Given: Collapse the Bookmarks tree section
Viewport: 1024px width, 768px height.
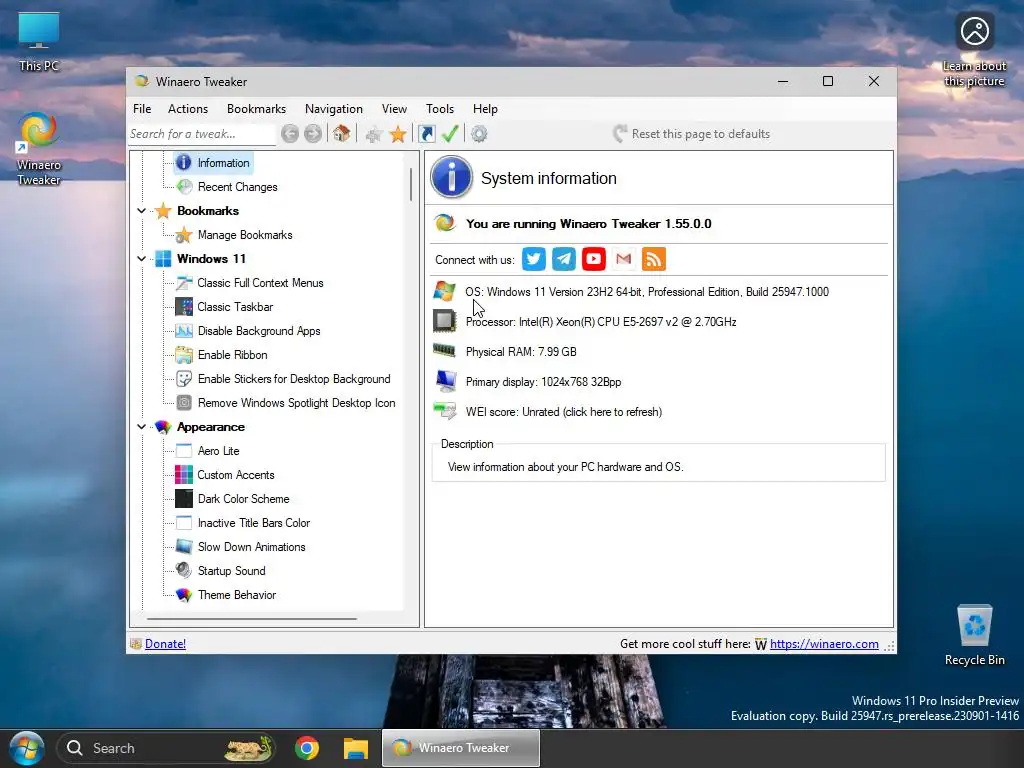Looking at the screenshot, I should pos(141,211).
